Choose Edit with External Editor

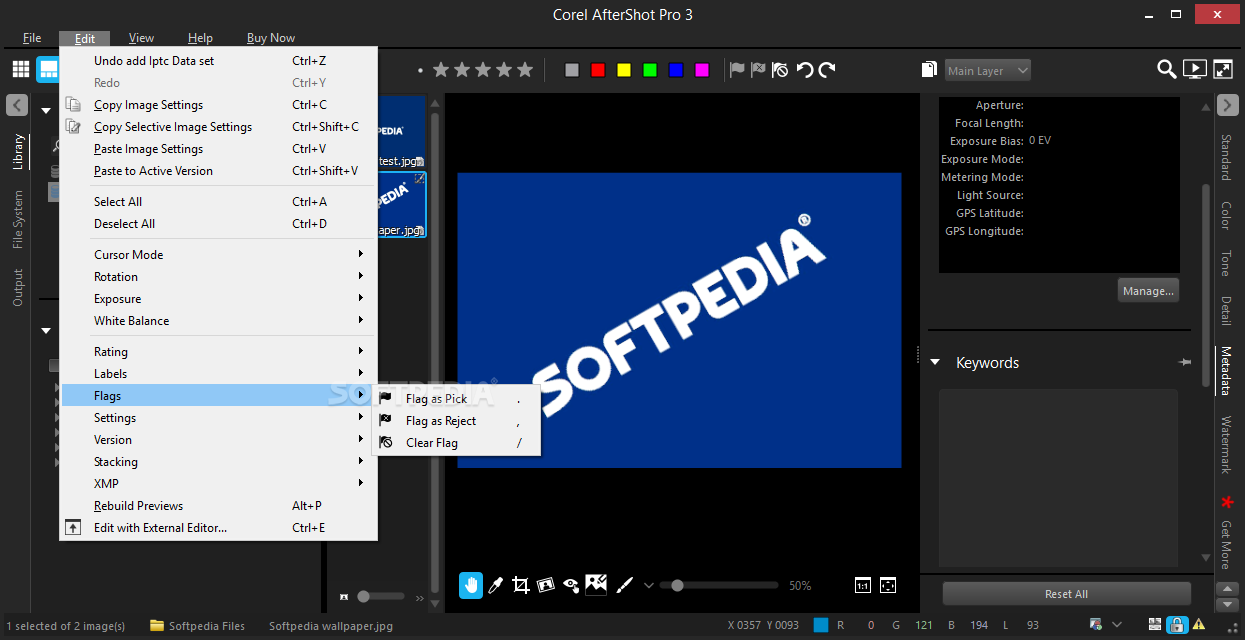[219, 527]
